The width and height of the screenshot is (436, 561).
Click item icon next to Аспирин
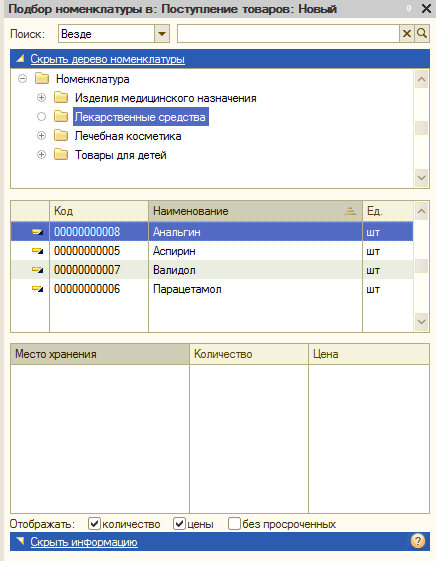[37, 251]
